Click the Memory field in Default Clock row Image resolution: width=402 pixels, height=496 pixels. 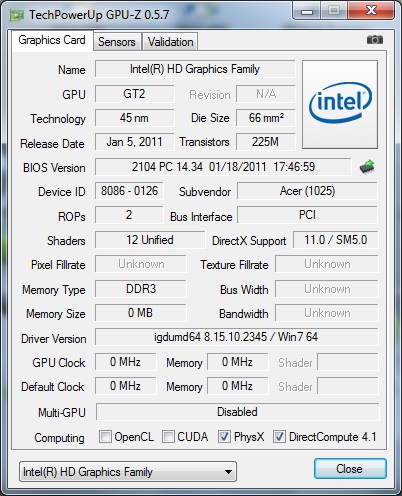(237, 386)
